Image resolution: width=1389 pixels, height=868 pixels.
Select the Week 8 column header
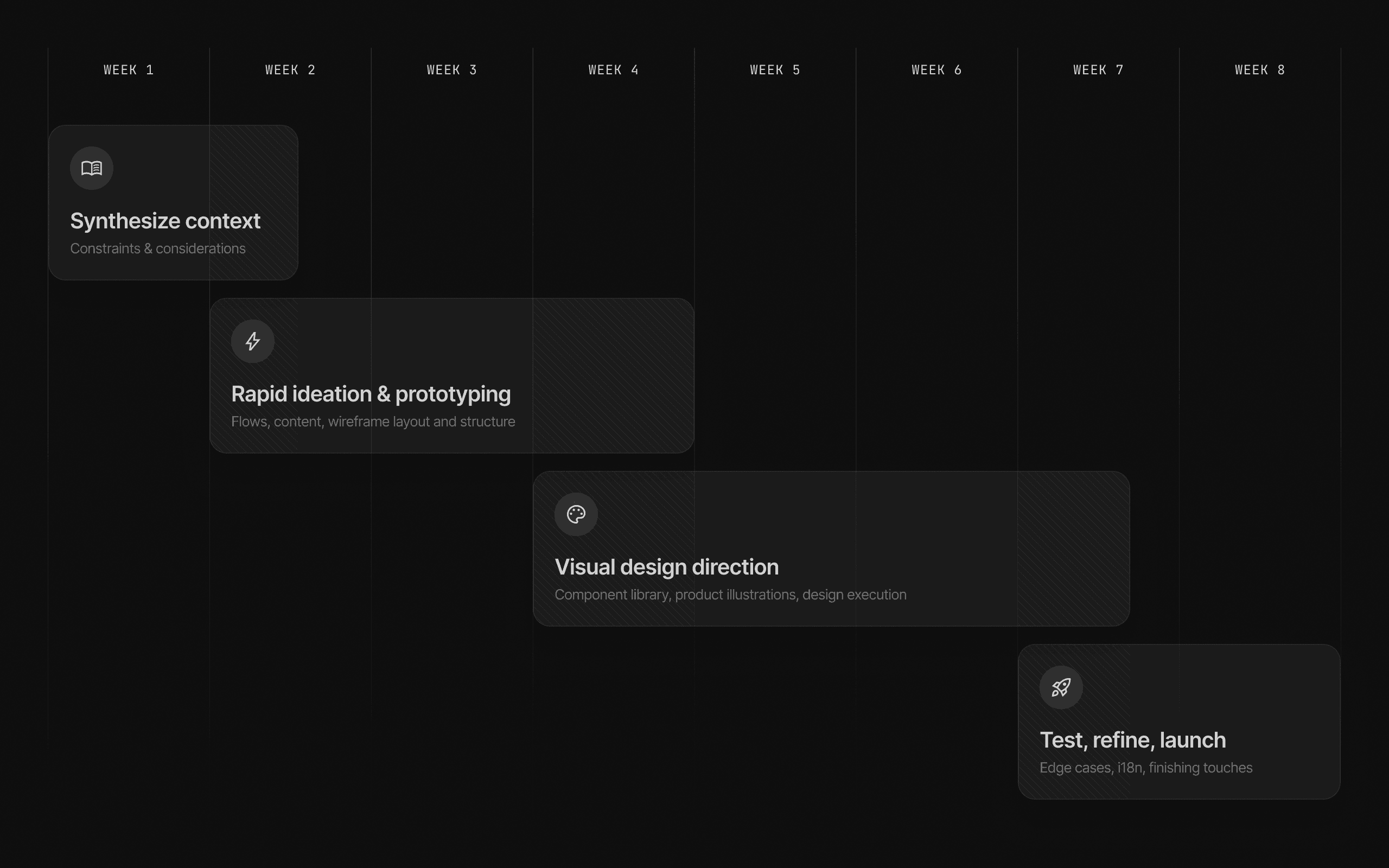(x=1260, y=70)
